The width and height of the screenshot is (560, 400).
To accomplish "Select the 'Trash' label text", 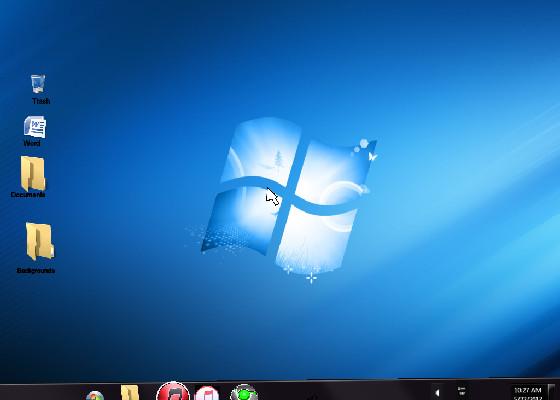I will (41, 101).
